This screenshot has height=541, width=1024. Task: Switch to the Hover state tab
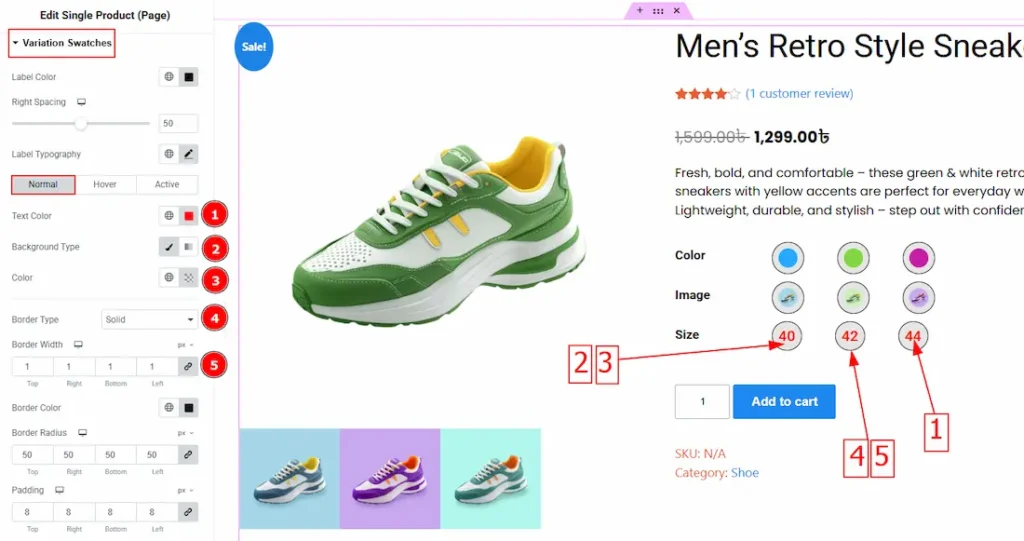point(105,185)
